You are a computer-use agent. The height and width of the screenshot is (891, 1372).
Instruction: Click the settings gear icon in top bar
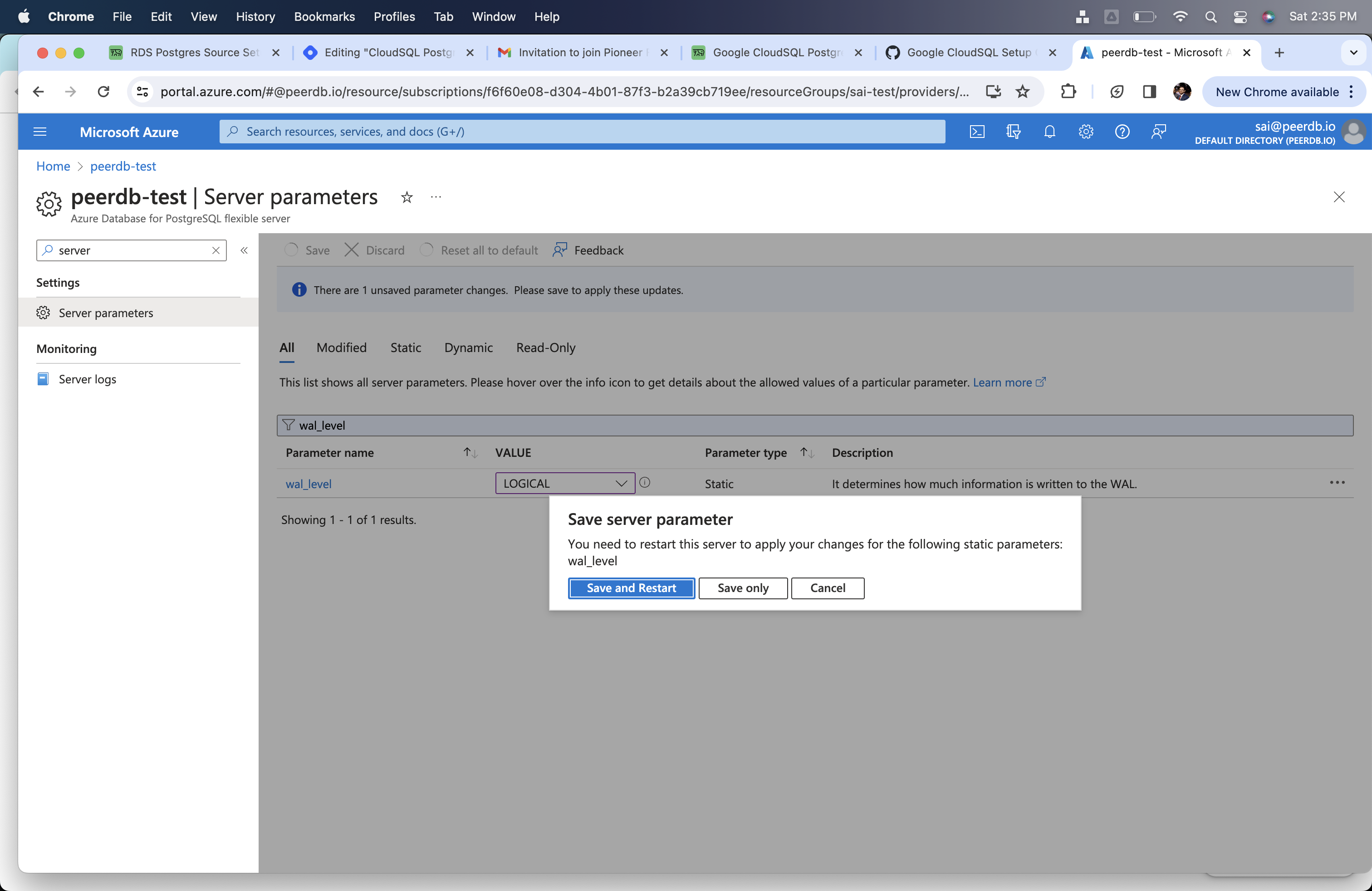(1086, 131)
